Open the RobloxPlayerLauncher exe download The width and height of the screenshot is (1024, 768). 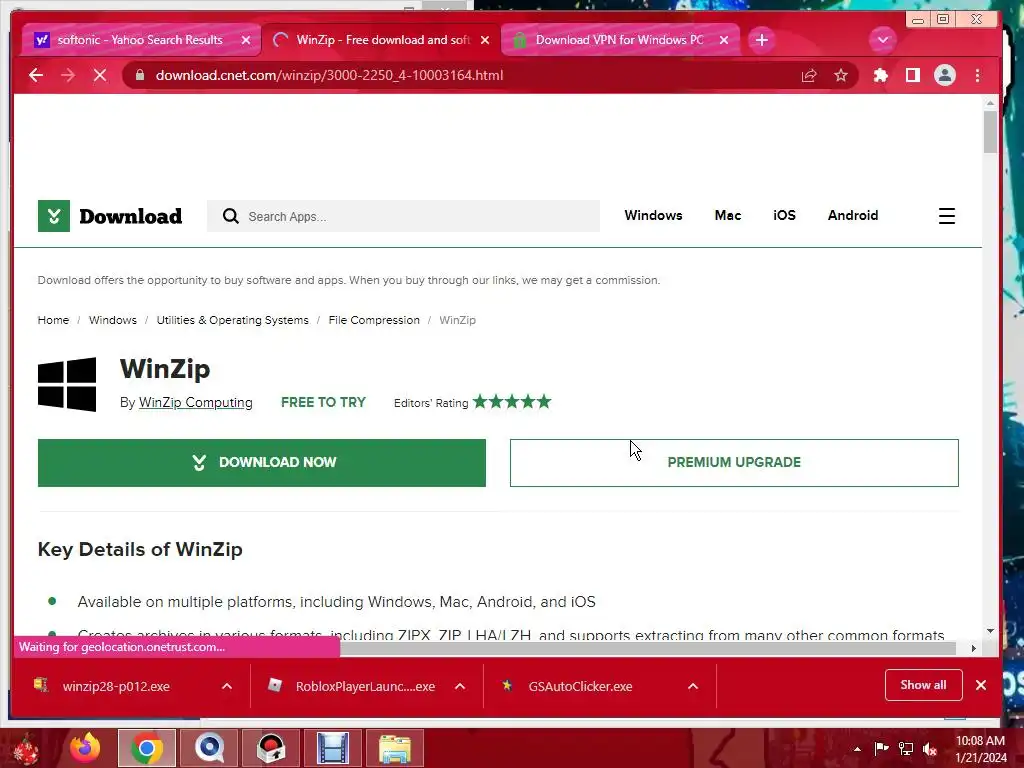(365, 686)
